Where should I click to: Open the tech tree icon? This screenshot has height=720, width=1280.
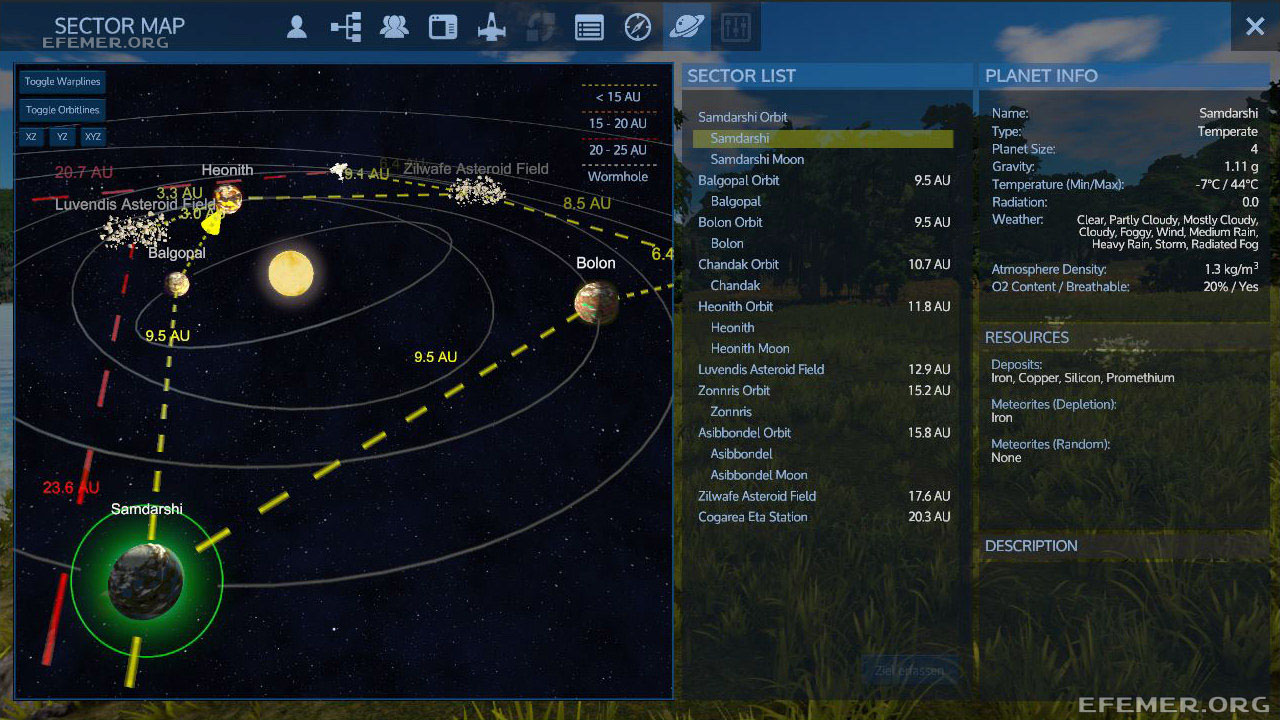[346, 27]
